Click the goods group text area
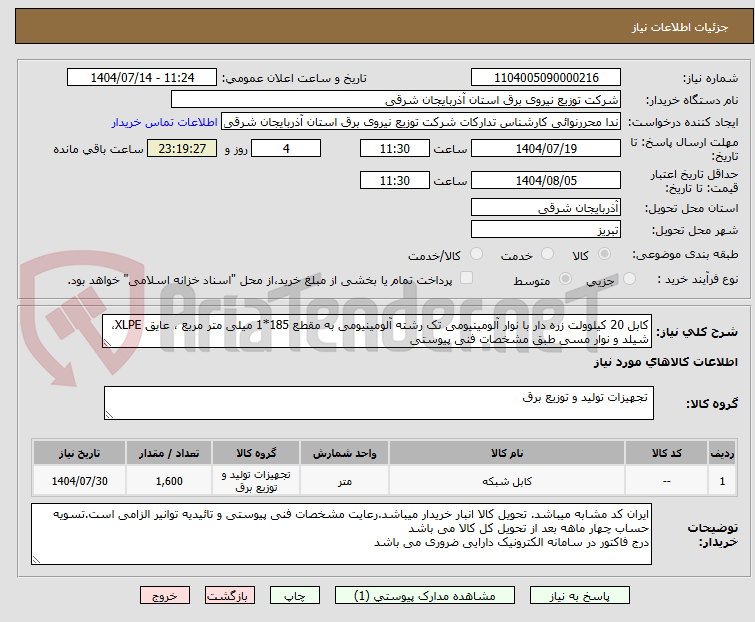The width and height of the screenshot is (755, 622). [379, 403]
